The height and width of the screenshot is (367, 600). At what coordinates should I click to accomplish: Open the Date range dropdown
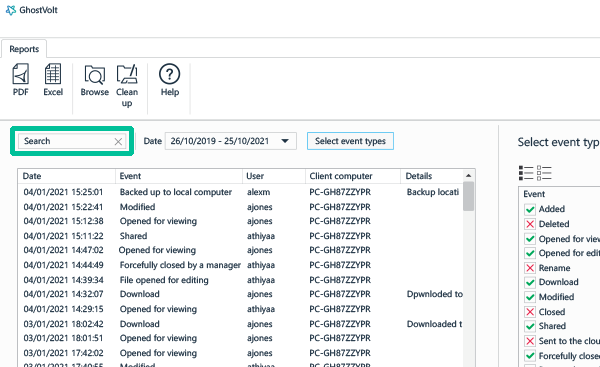[231, 141]
